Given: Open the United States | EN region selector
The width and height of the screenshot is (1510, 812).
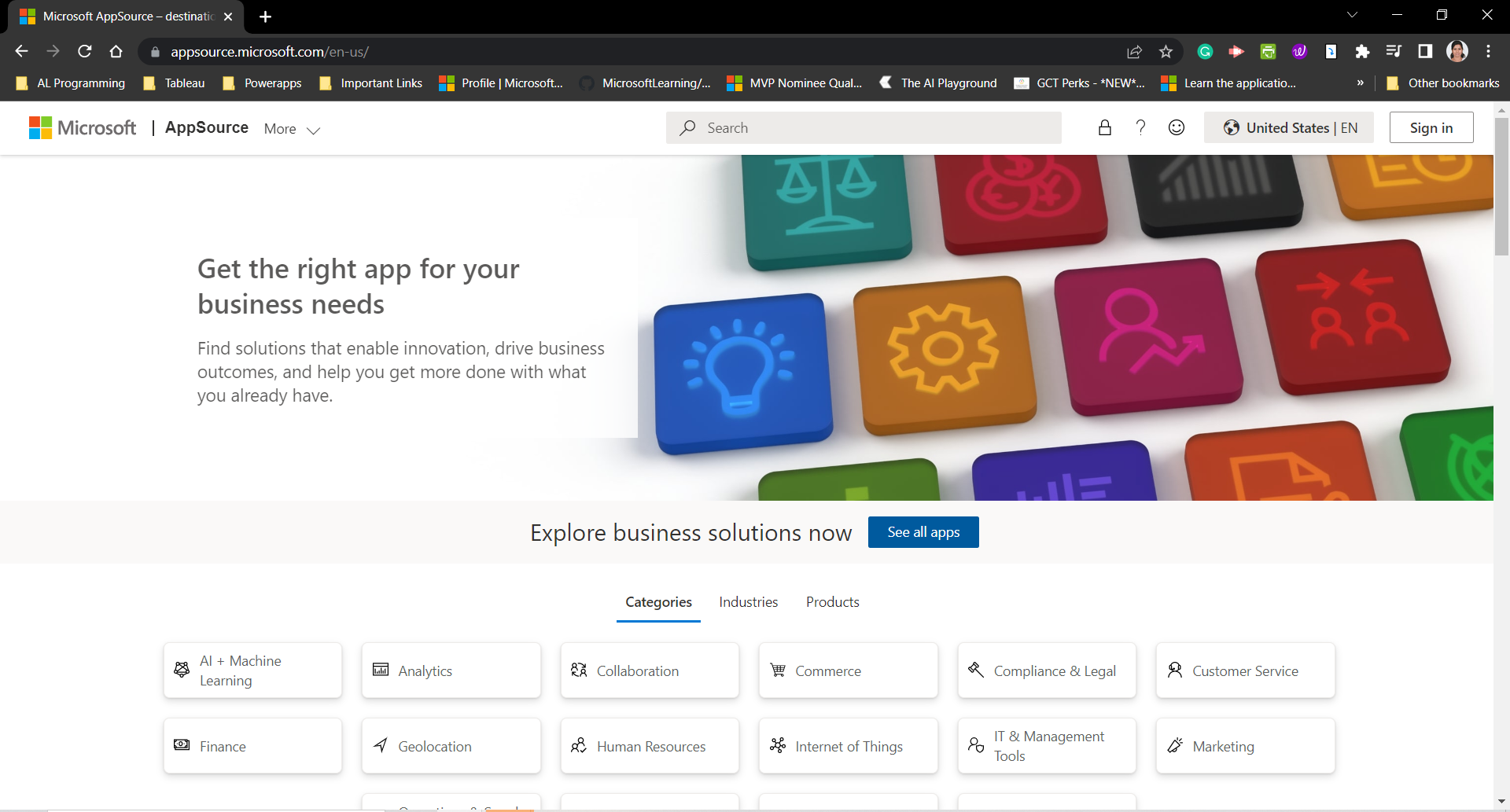Looking at the screenshot, I should click(x=1289, y=127).
